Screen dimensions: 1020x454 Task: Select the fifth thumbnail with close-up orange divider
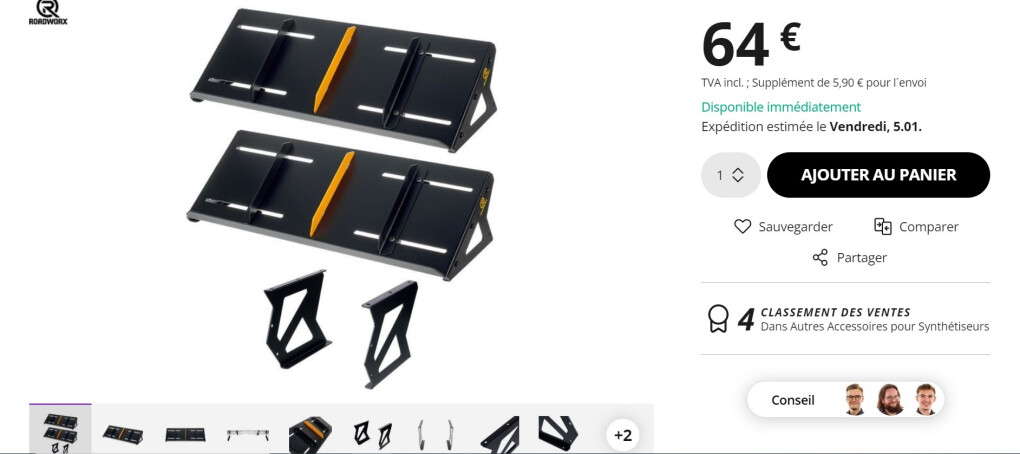(310, 434)
